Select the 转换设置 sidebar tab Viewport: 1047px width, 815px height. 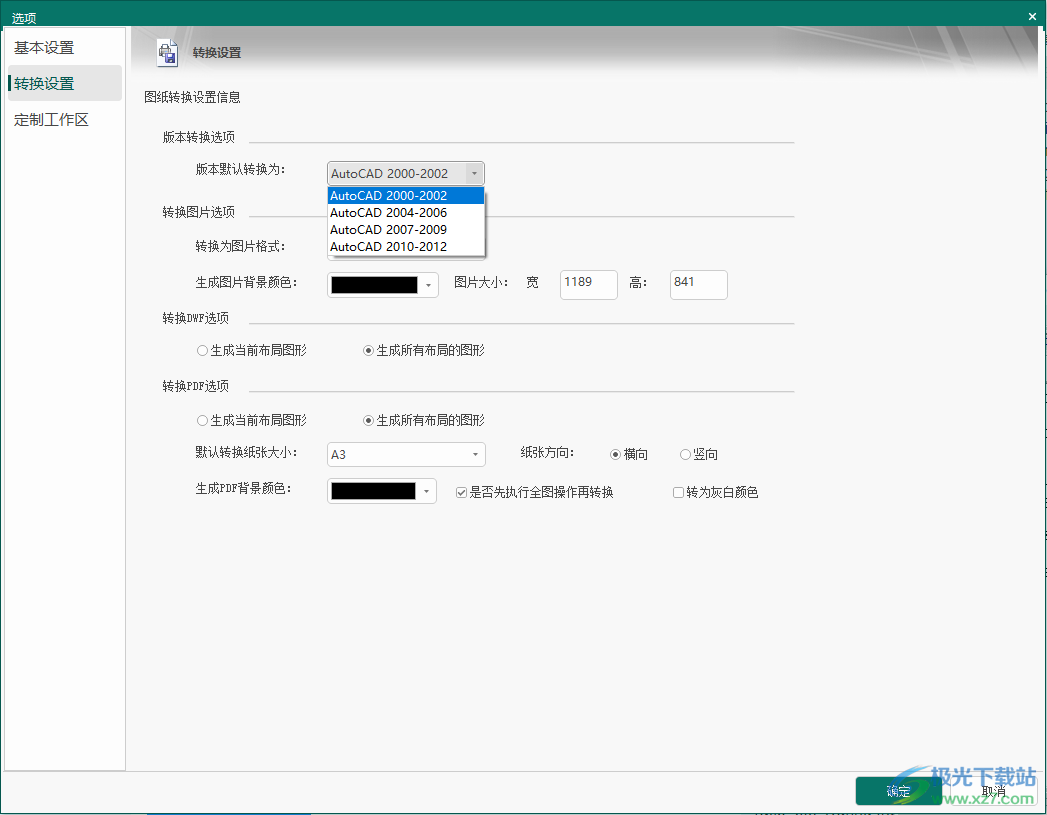pyautogui.click(x=65, y=83)
